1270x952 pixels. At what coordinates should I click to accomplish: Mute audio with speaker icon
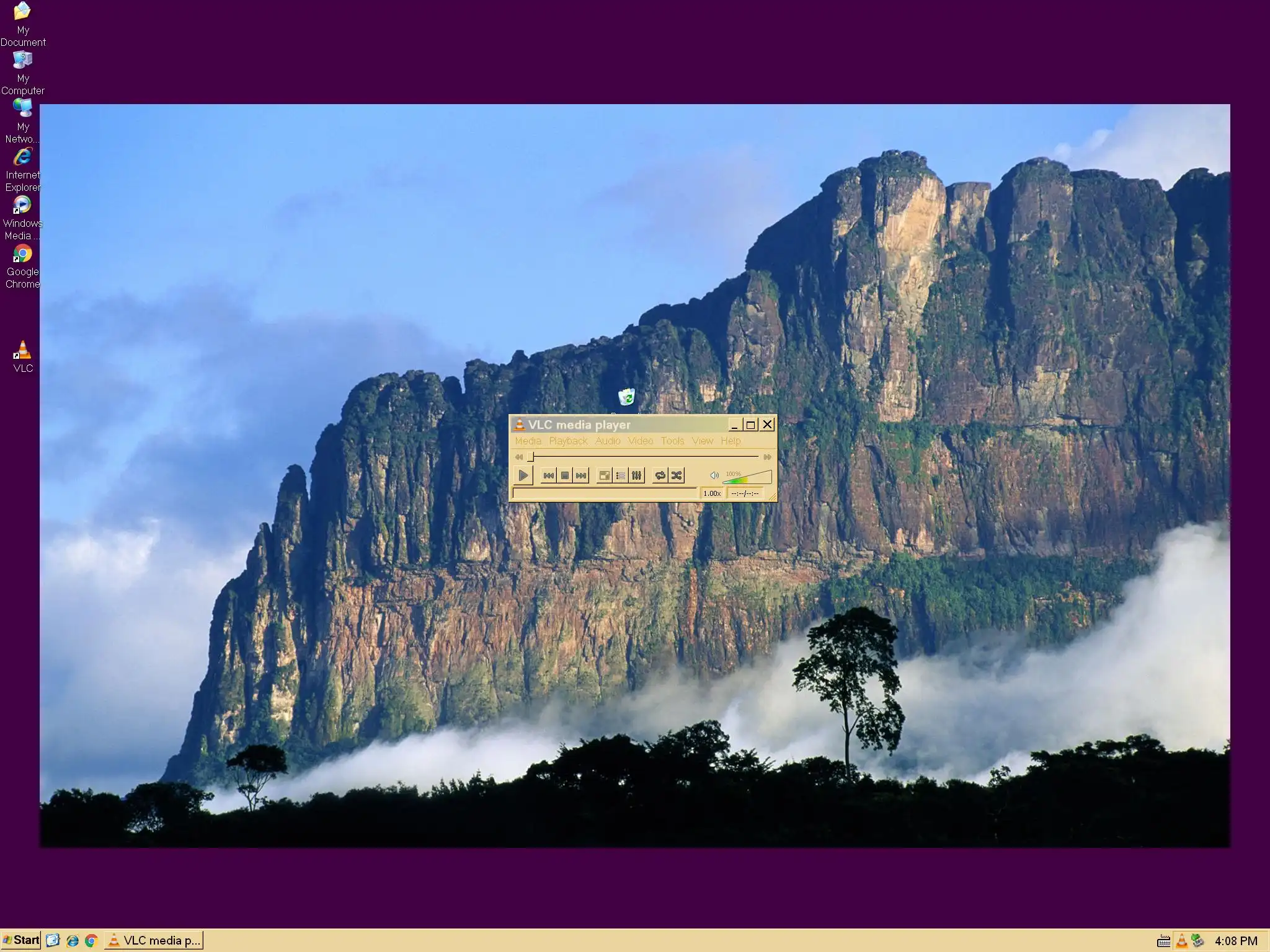pyautogui.click(x=714, y=475)
